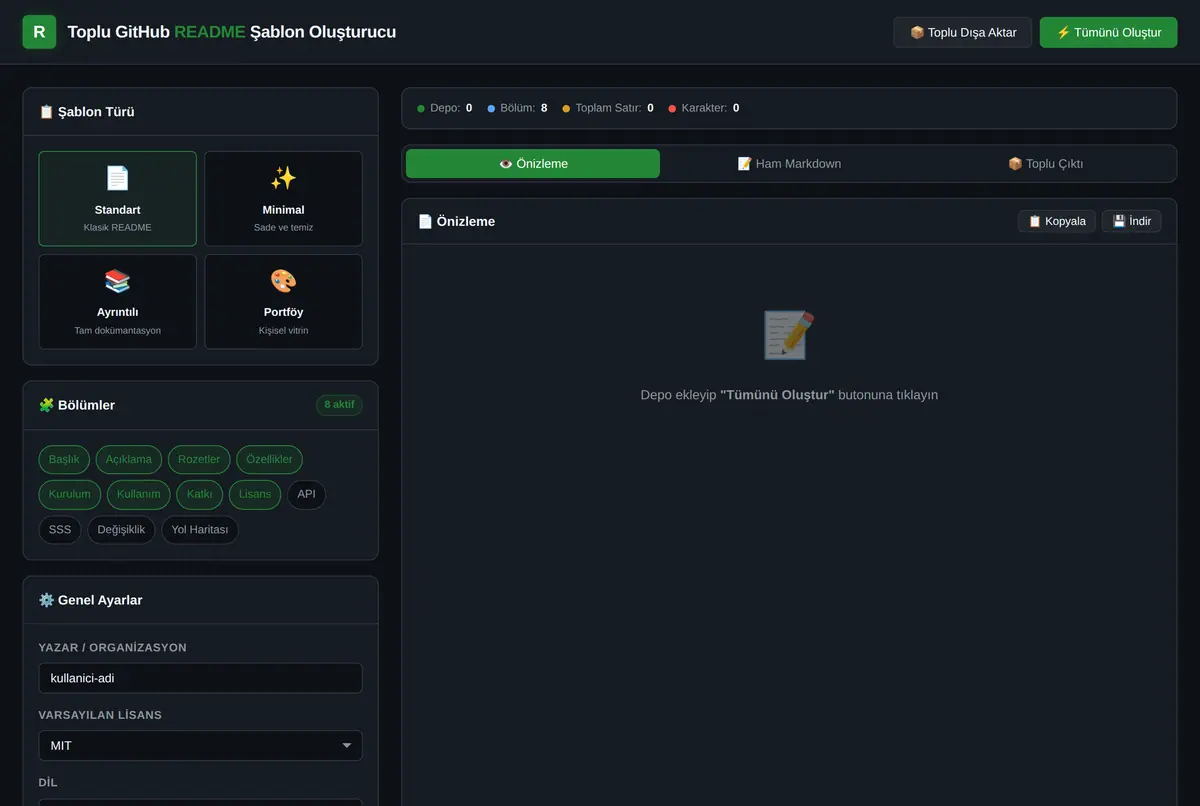Open the Varsayılan Lisans MIT dropdown
This screenshot has width=1200, height=806.
[200, 745]
